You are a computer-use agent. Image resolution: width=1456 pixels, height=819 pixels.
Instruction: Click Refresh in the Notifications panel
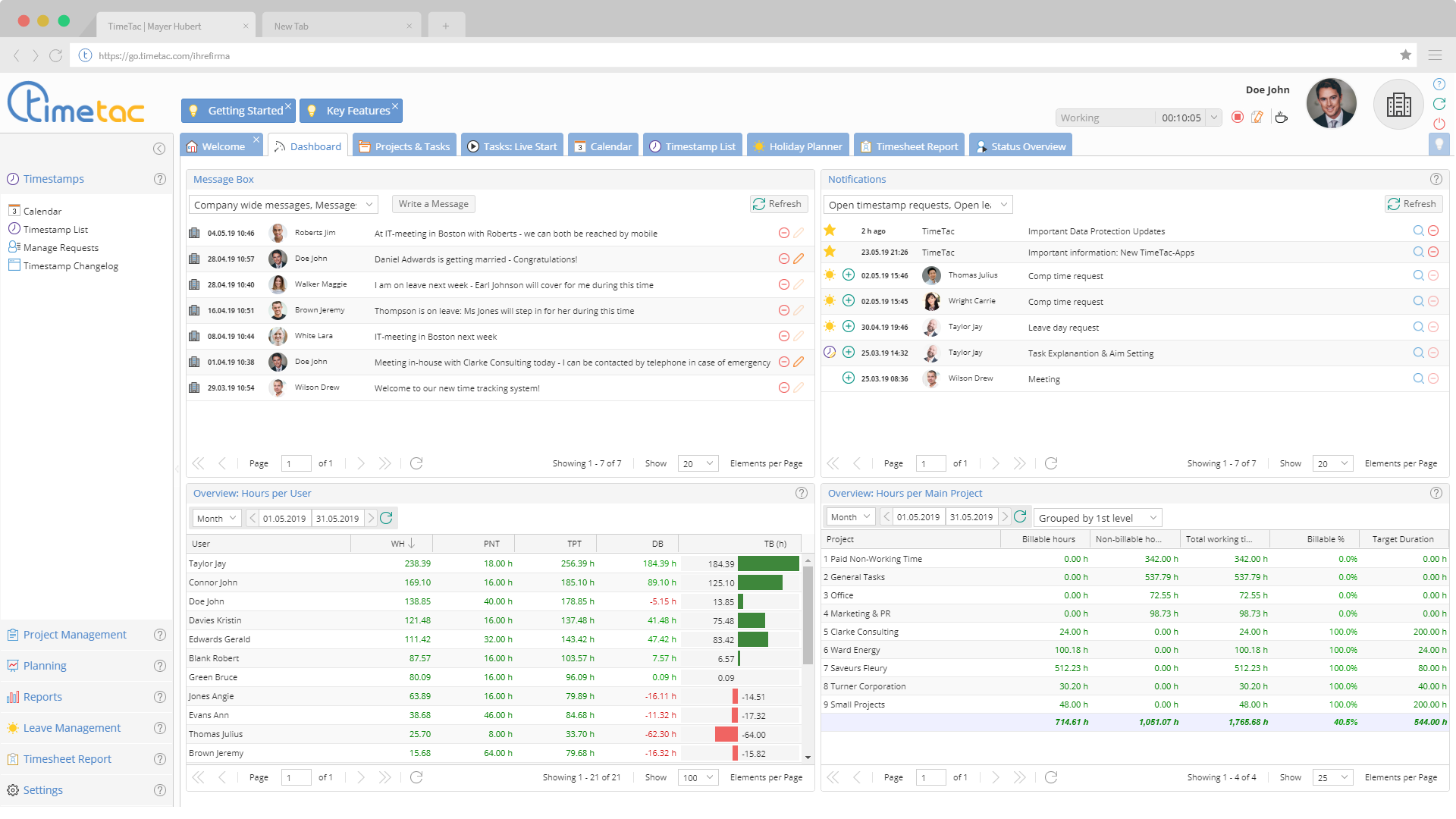coord(1411,204)
